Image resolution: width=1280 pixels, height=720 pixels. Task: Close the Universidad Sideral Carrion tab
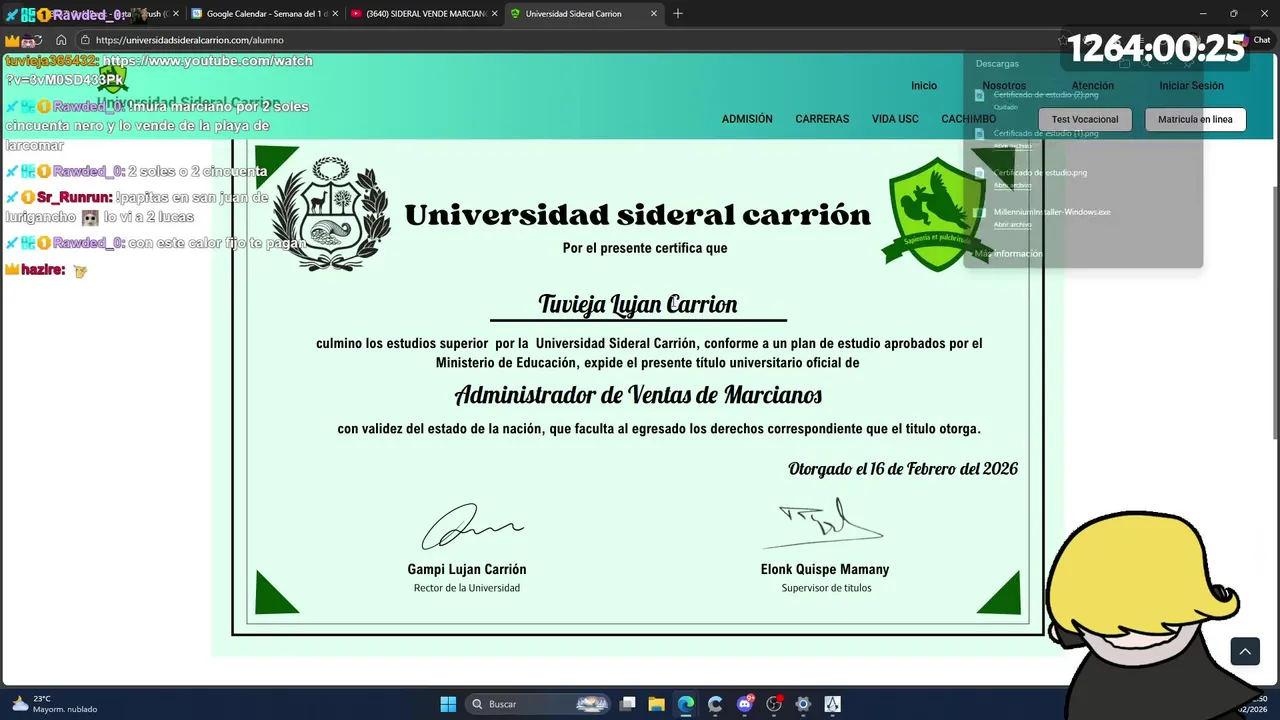tap(654, 13)
